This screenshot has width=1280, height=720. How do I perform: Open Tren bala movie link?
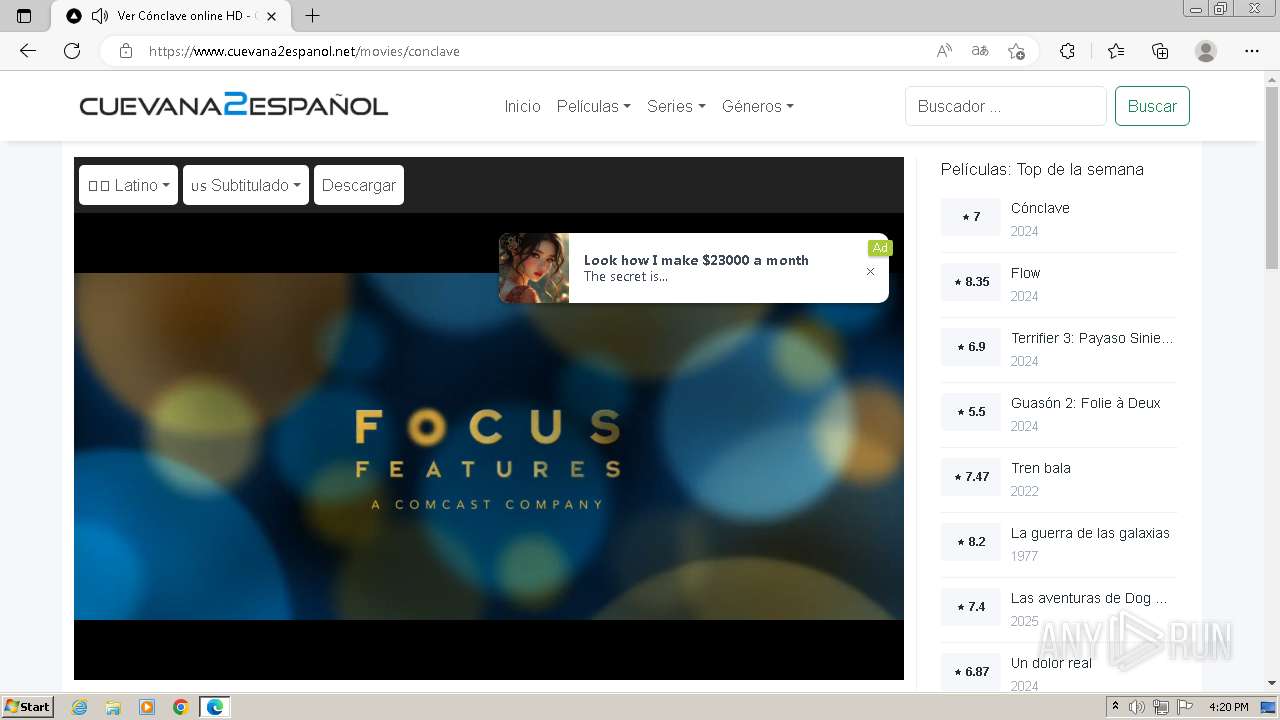coord(1041,468)
